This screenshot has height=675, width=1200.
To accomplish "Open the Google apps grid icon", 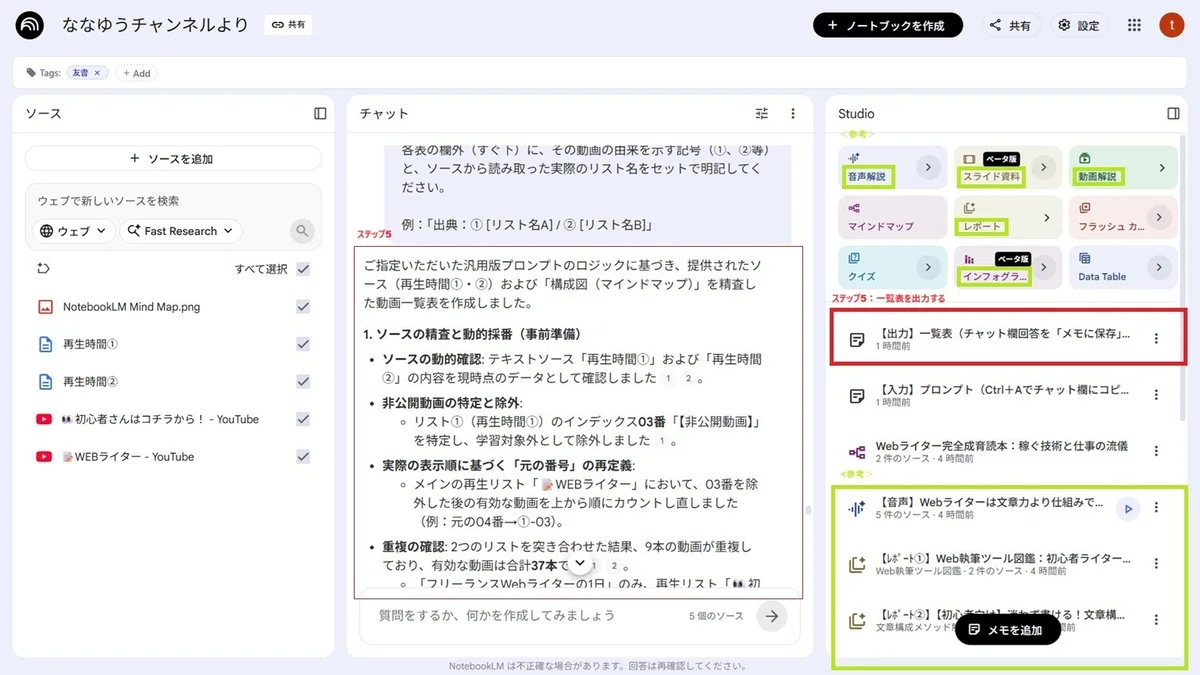I will click(x=1134, y=25).
